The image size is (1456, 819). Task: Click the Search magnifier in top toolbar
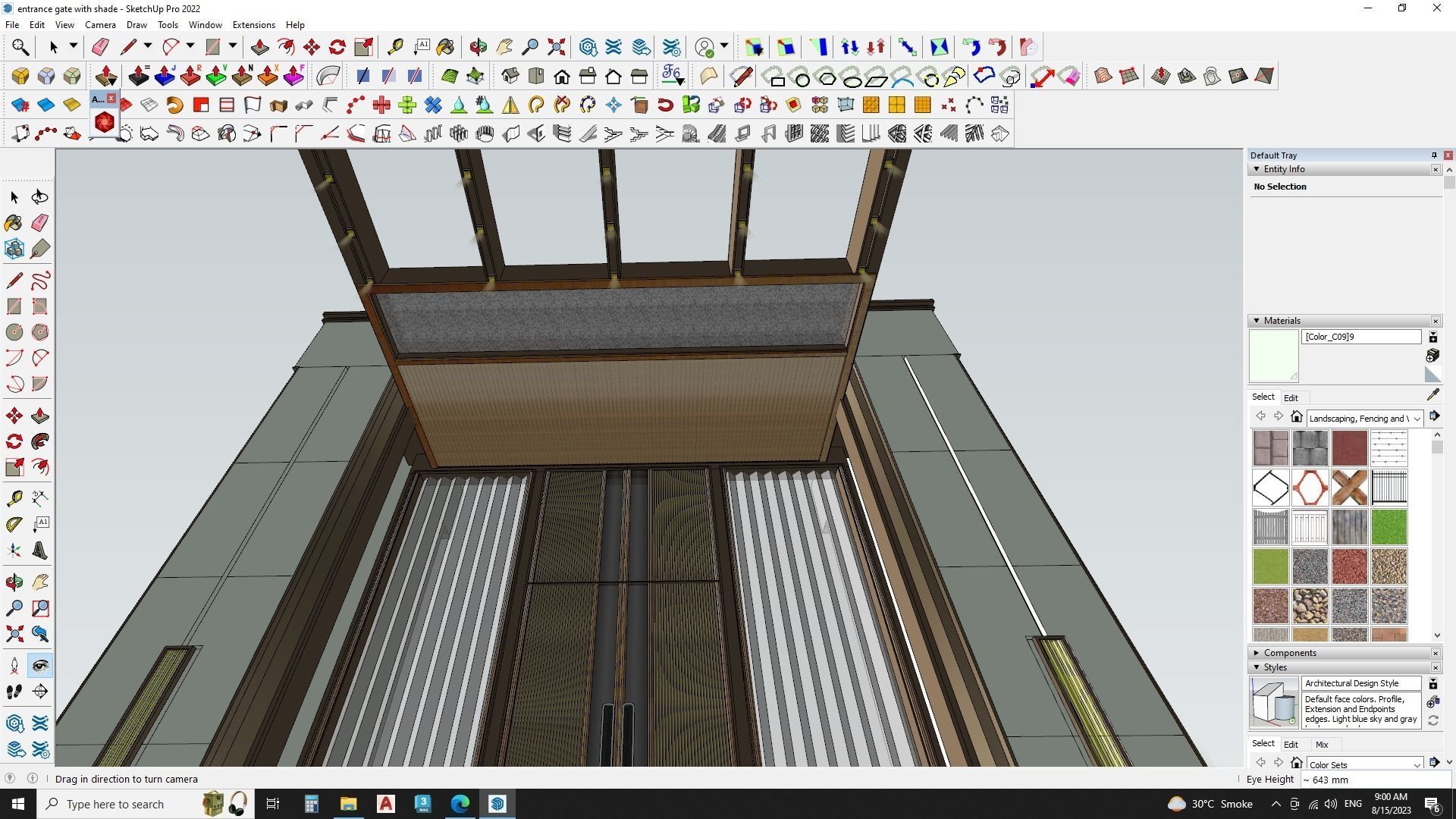coord(20,47)
